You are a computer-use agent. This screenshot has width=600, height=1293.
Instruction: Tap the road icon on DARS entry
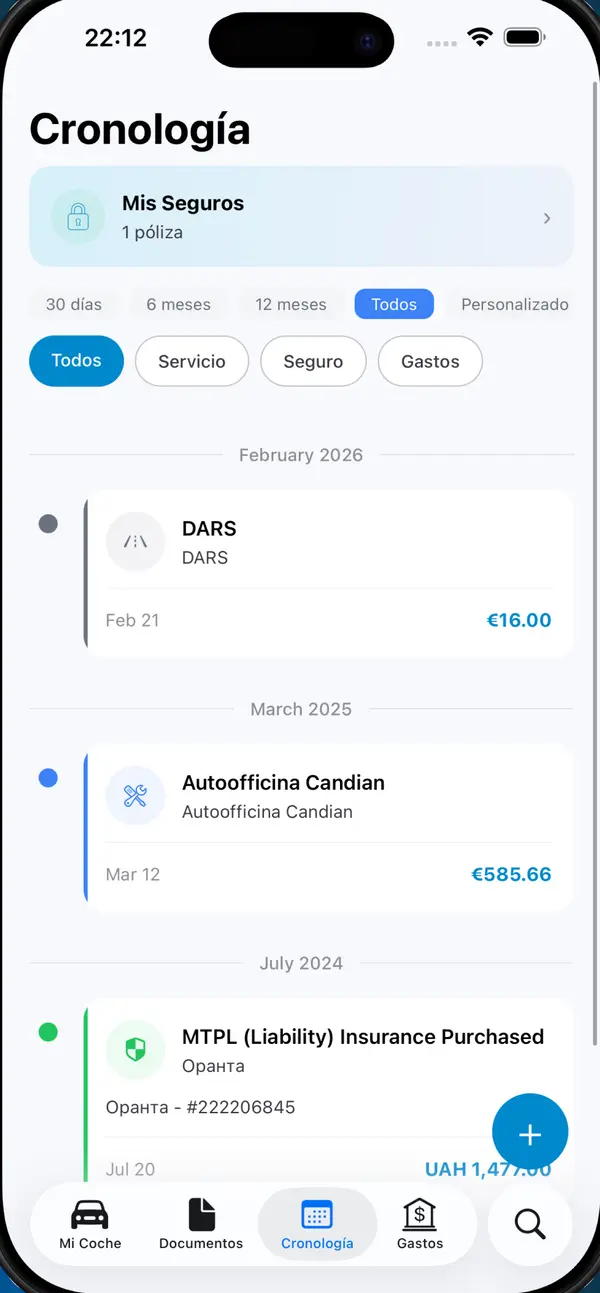click(x=135, y=542)
